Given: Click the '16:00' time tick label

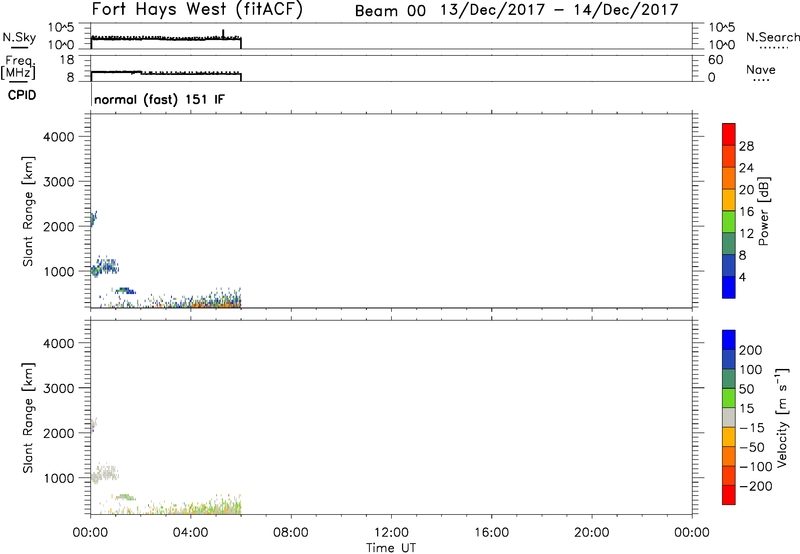Looking at the screenshot, I should (491, 533).
